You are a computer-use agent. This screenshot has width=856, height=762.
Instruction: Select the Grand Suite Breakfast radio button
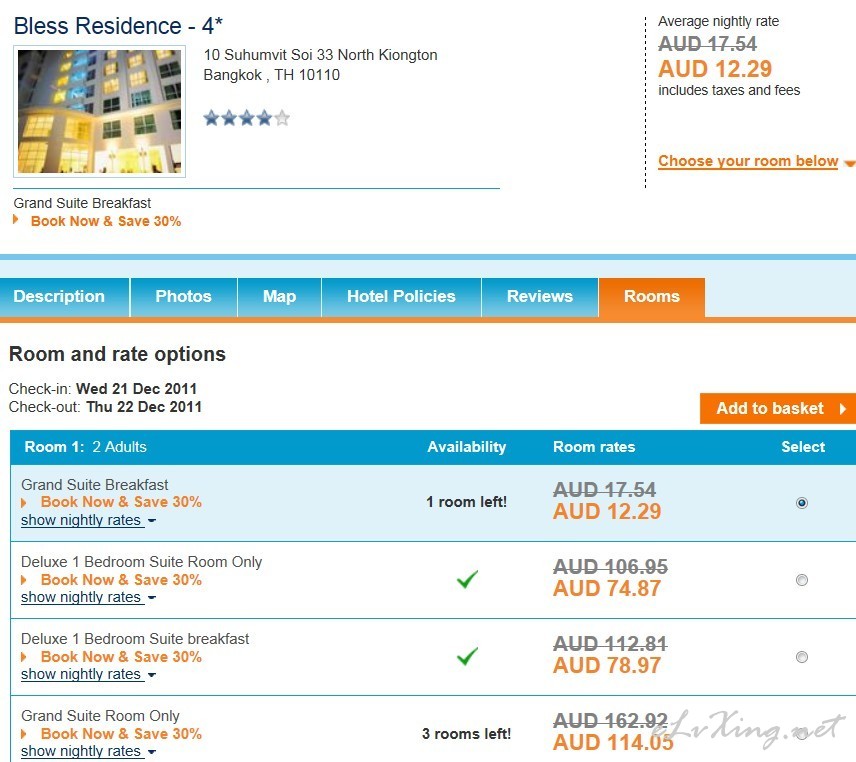tap(802, 503)
